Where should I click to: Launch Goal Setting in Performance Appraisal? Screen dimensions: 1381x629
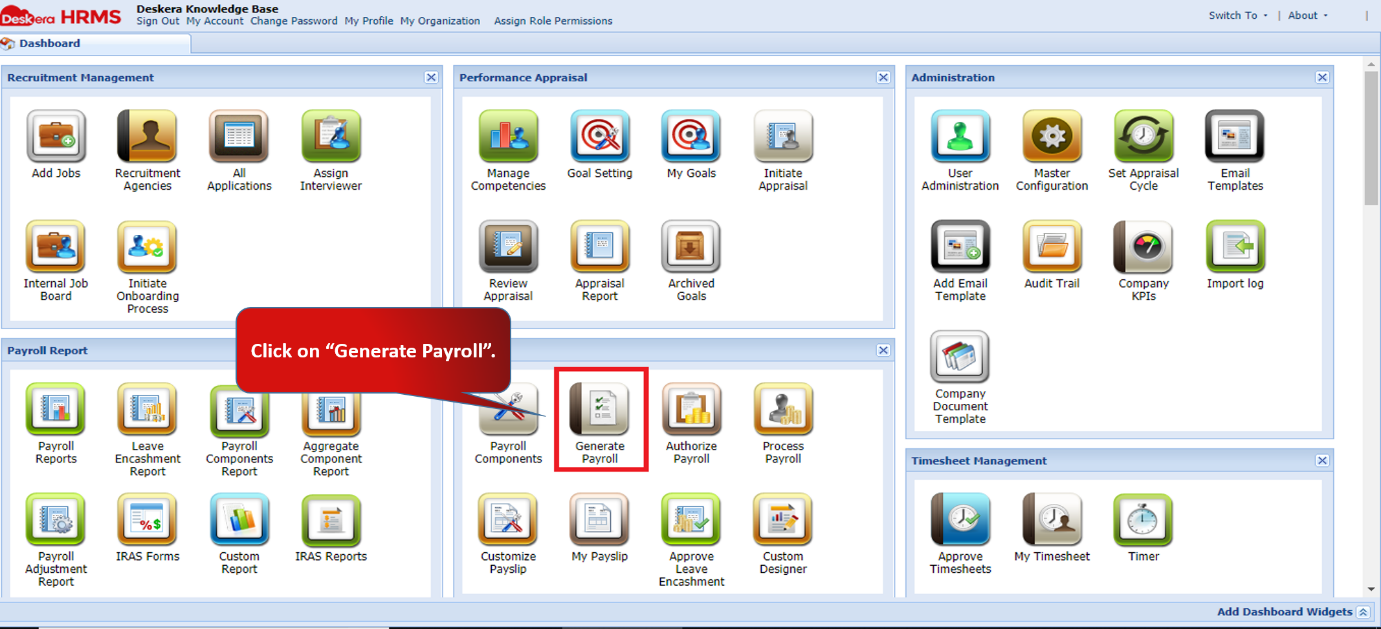pos(599,136)
